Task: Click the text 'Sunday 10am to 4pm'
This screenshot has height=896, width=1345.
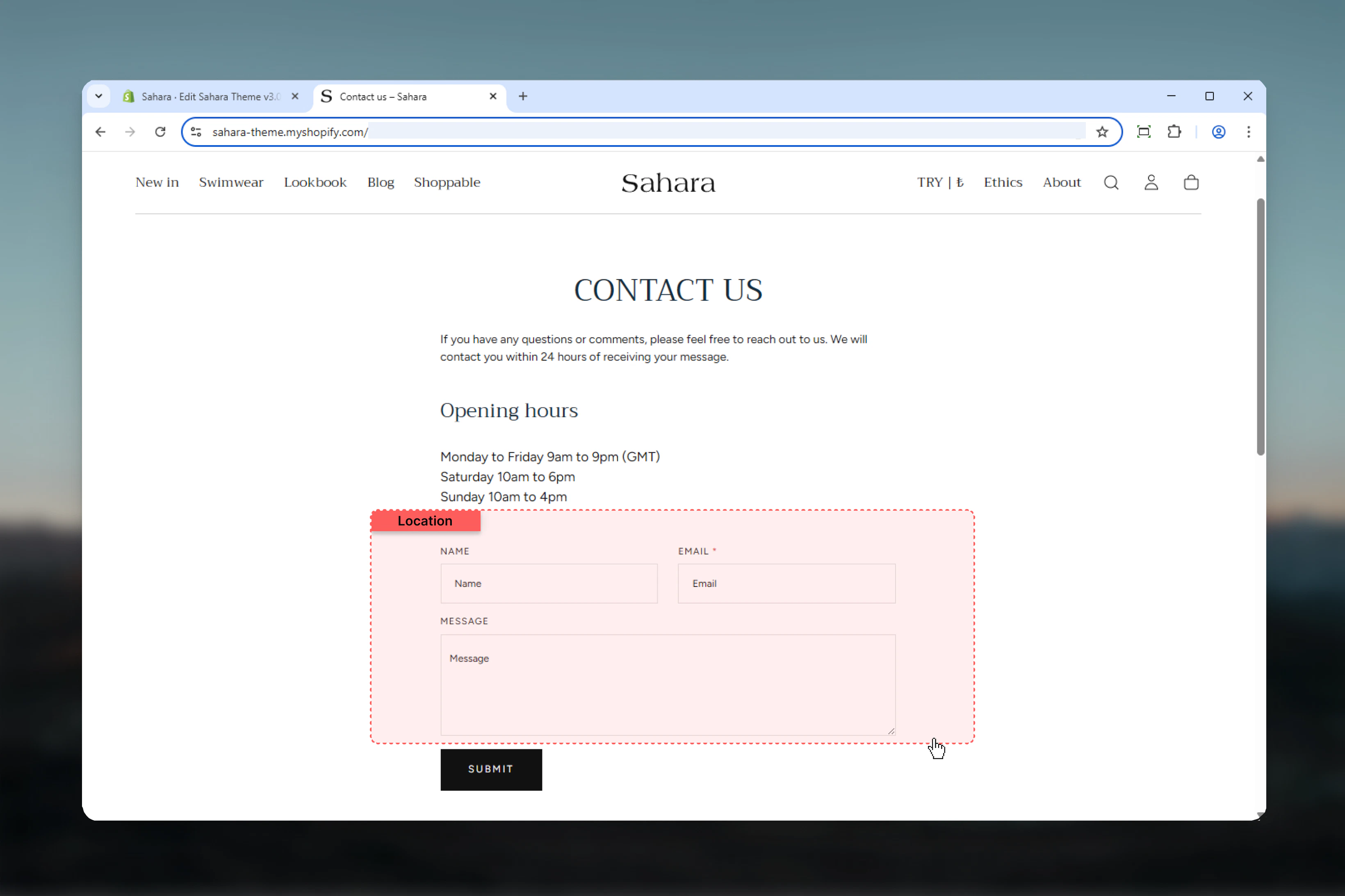Action: [x=503, y=497]
